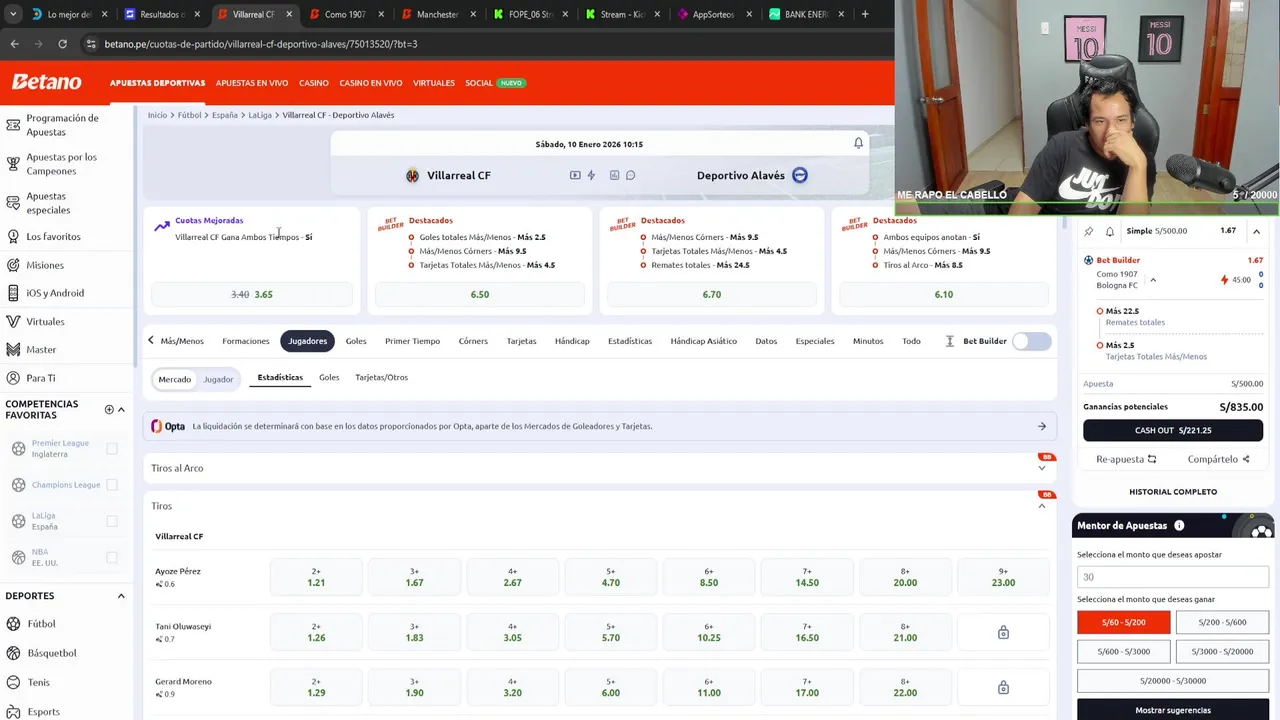Click the bet slip bell icon
The height and width of the screenshot is (720, 1280).
click(x=1110, y=231)
